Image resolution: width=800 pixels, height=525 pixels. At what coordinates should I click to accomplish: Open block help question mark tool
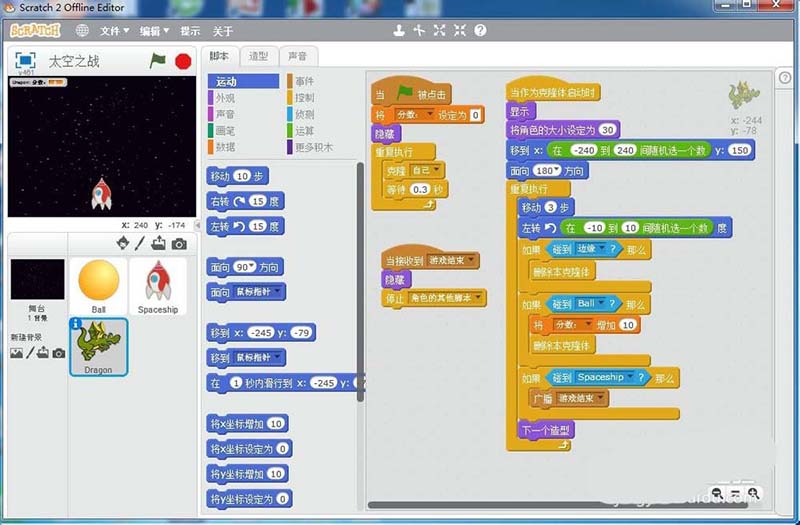click(x=480, y=31)
